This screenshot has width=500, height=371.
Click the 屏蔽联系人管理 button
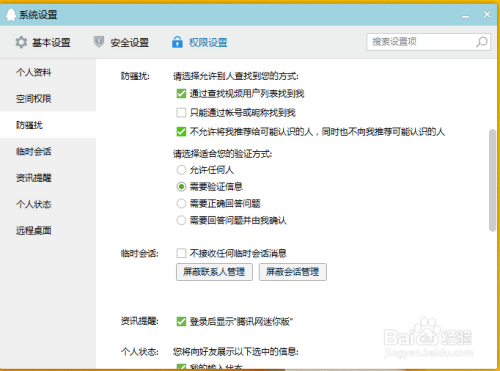(x=214, y=272)
